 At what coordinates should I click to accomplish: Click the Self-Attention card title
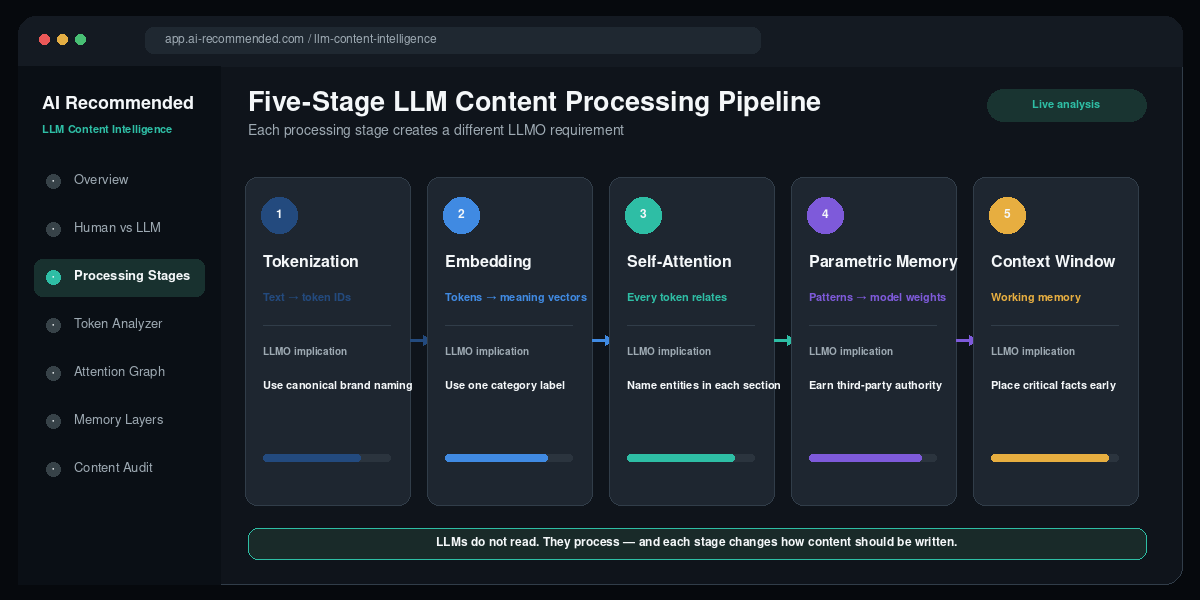click(679, 262)
